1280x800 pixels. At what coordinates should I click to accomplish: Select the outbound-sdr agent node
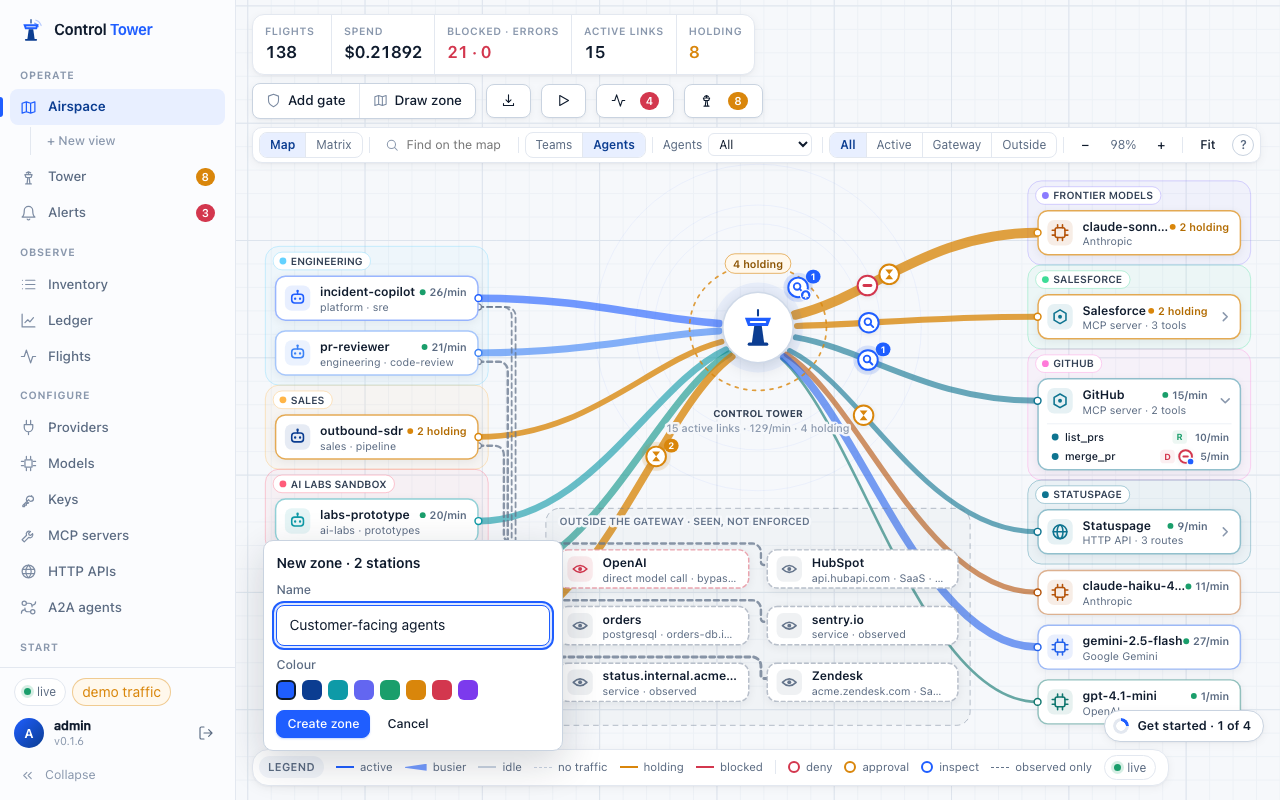(377, 437)
